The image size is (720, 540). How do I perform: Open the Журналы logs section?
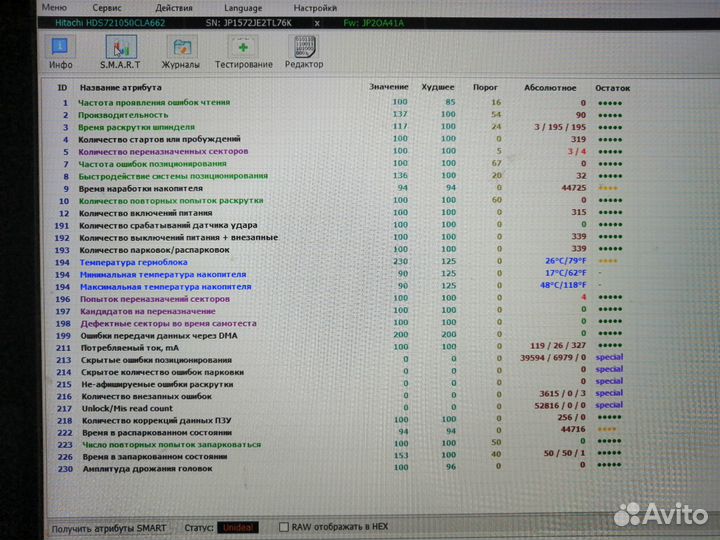point(181,52)
